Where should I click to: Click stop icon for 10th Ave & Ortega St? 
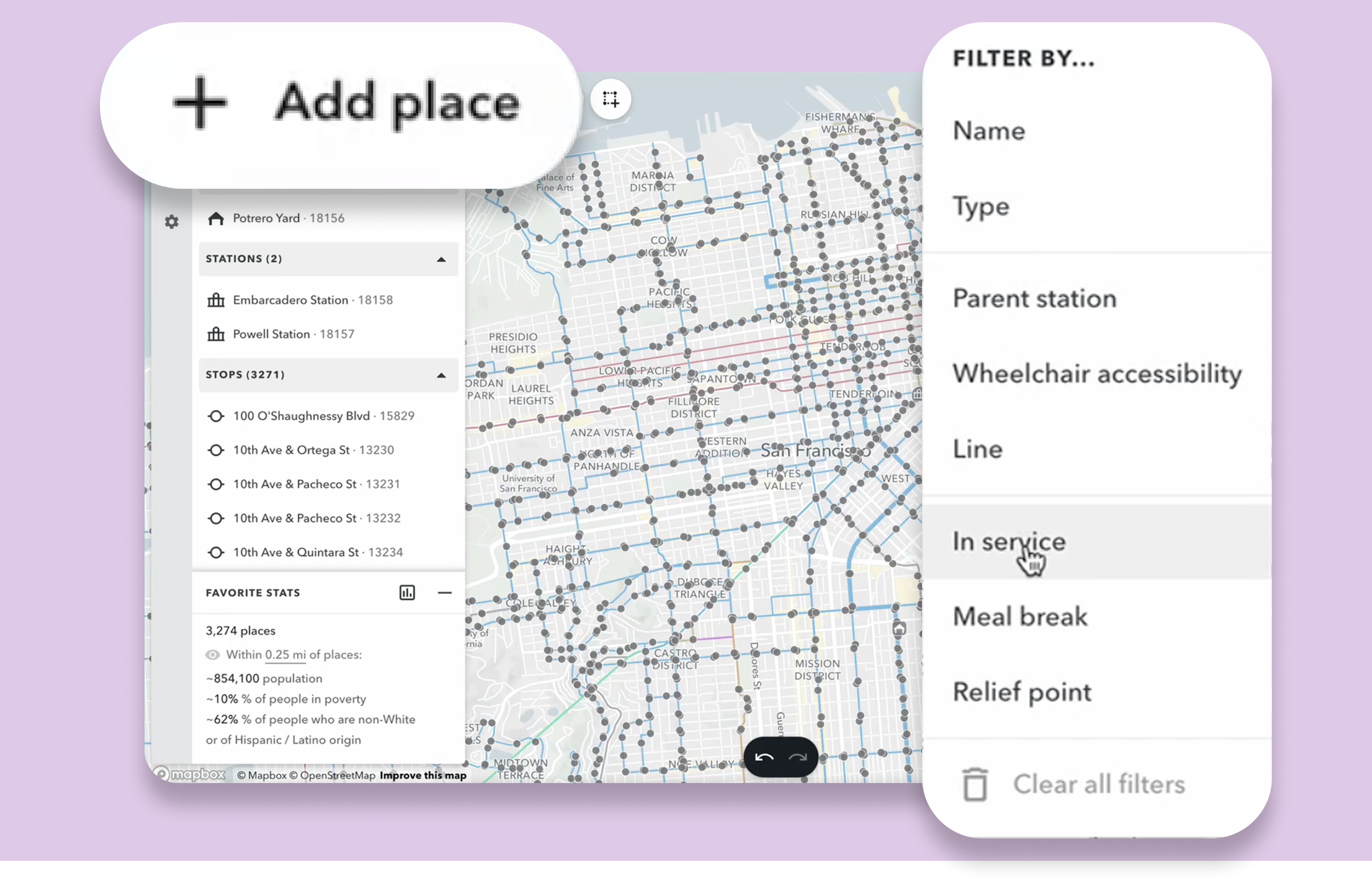click(216, 450)
